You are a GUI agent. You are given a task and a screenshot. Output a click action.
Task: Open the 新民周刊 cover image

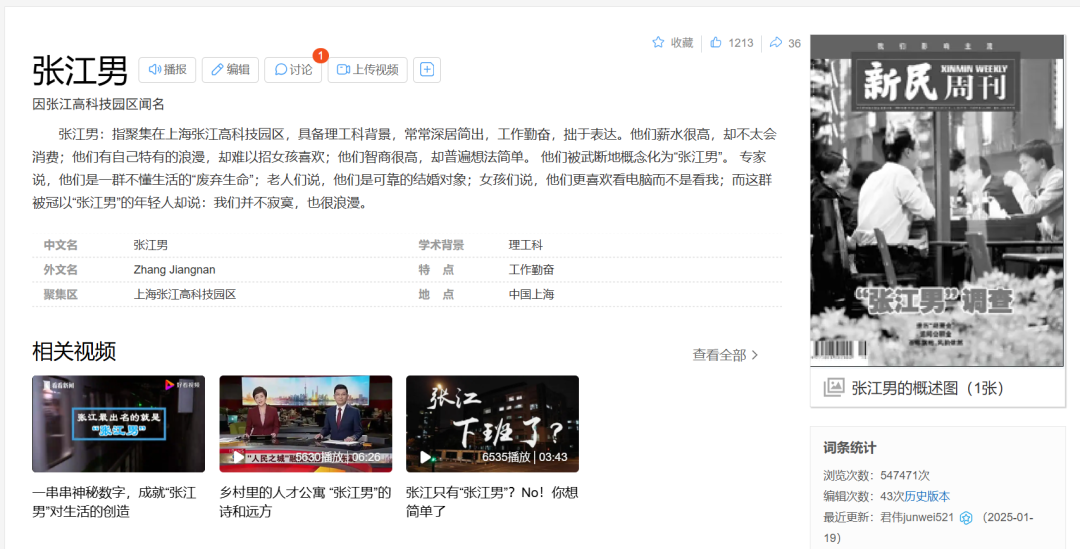(x=937, y=200)
